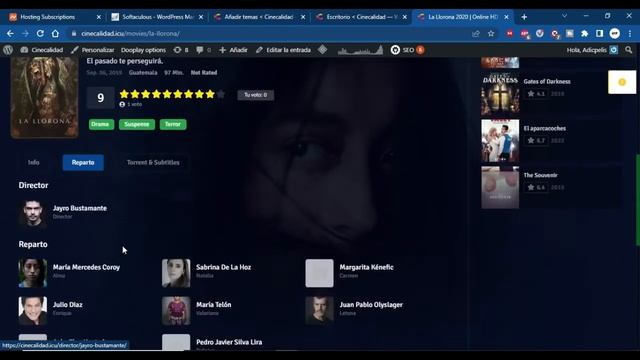Open the Suspense genre tag
The width and height of the screenshot is (640, 360).
click(137, 124)
